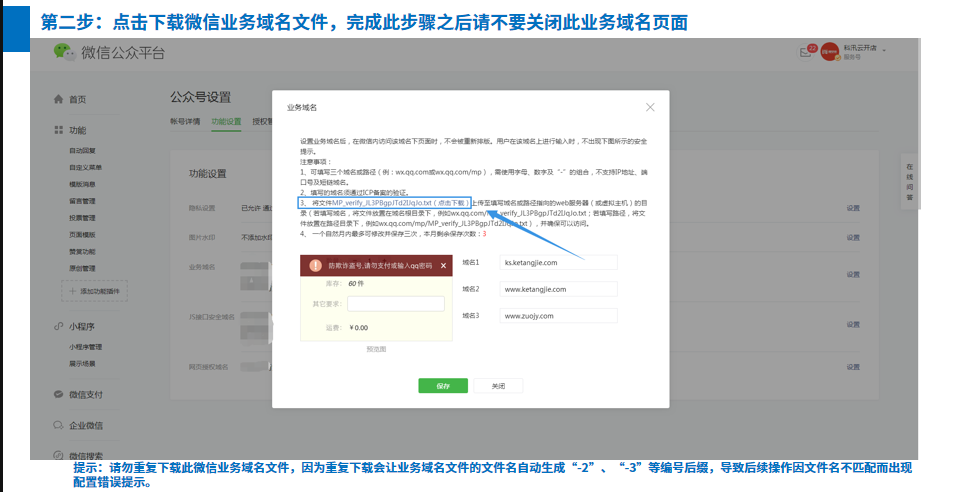Image resolution: width=962 pixels, height=492 pixels.
Task: Focus the 域名1 input field
Action: (x=558, y=263)
